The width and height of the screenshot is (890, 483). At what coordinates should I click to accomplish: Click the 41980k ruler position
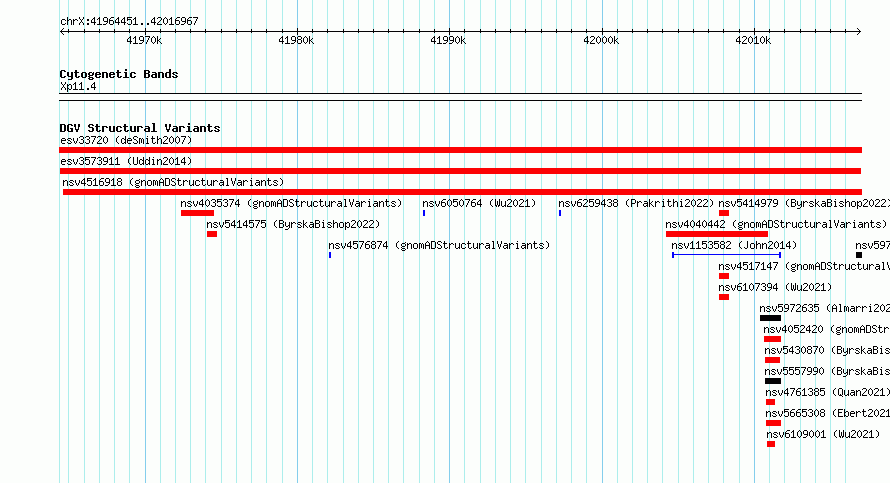296,40
